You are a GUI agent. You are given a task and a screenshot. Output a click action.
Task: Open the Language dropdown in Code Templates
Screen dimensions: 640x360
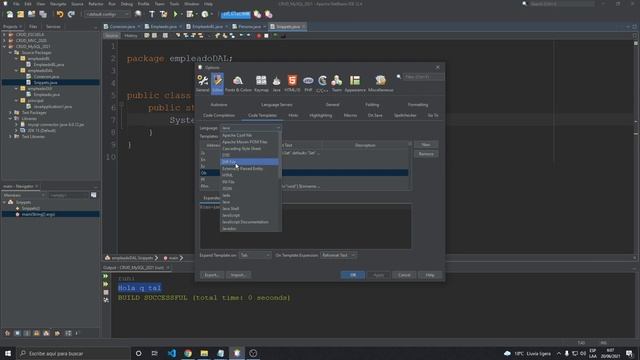251,128
